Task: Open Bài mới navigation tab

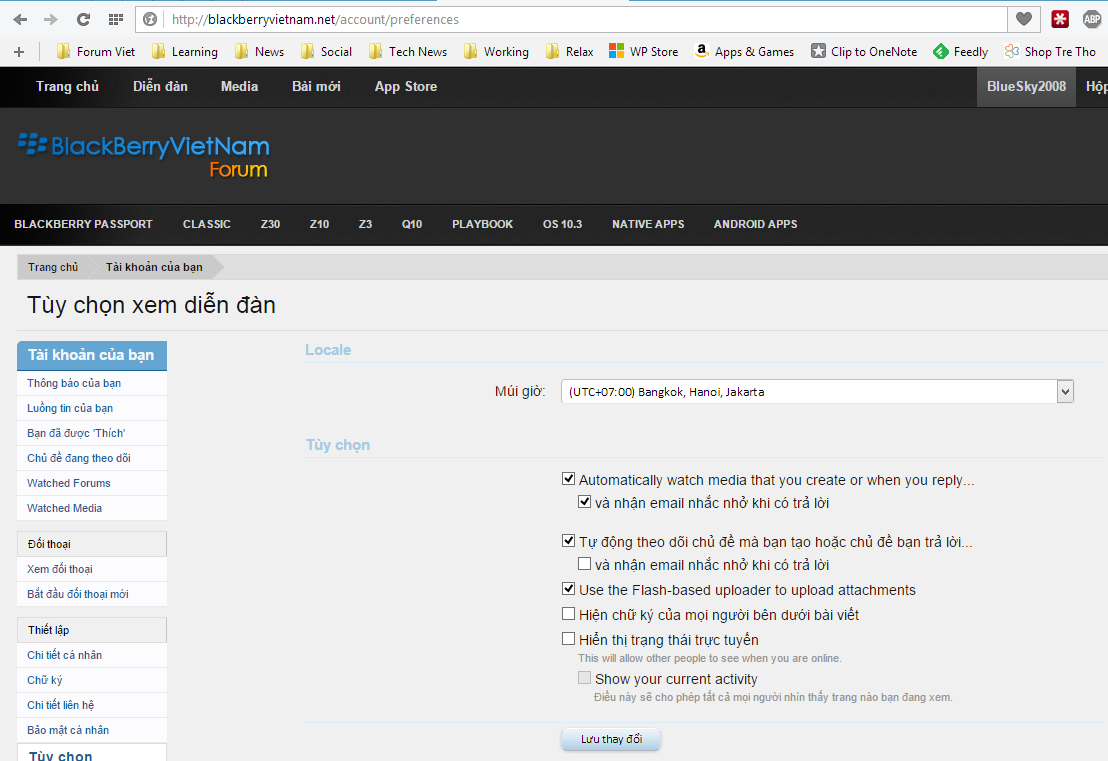Action: (x=316, y=86)
